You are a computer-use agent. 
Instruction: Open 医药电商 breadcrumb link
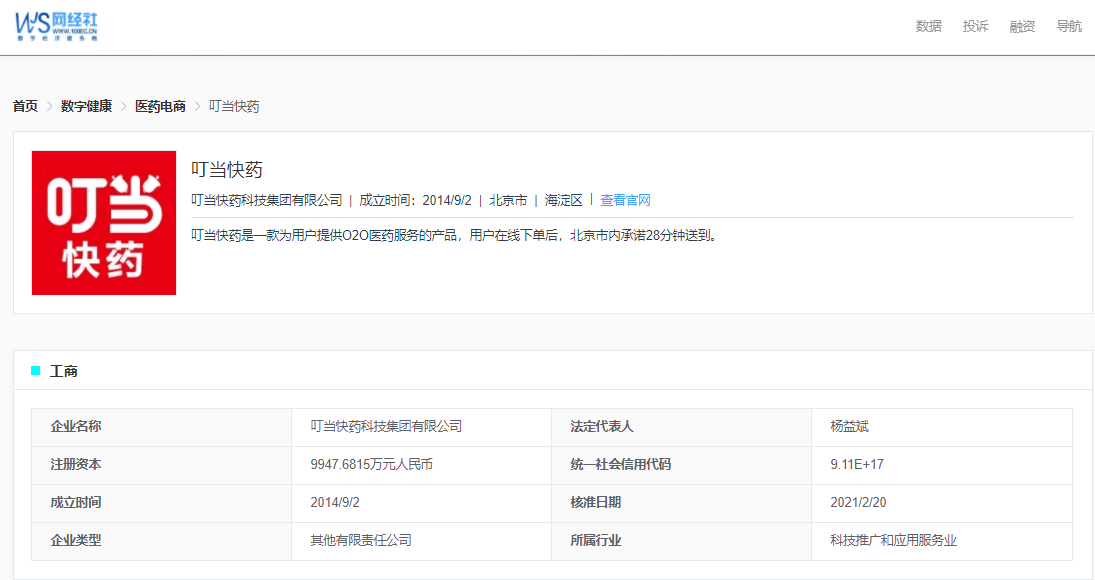(160, 106)
